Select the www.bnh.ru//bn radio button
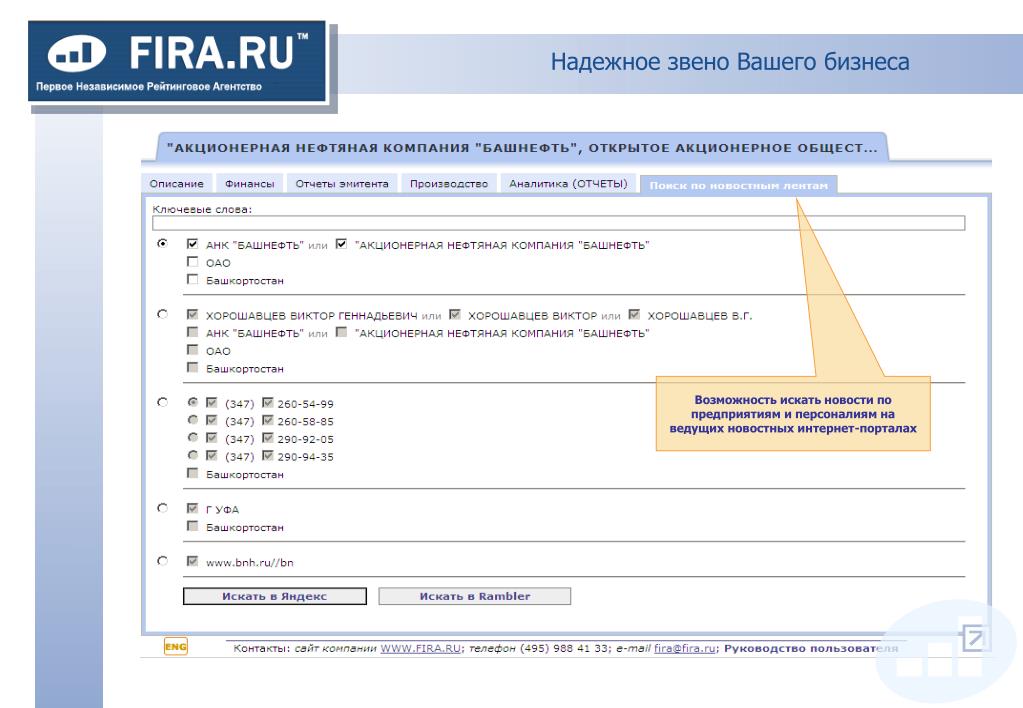The width and height of the screenshot is (1023, 708). coord(162,561)
